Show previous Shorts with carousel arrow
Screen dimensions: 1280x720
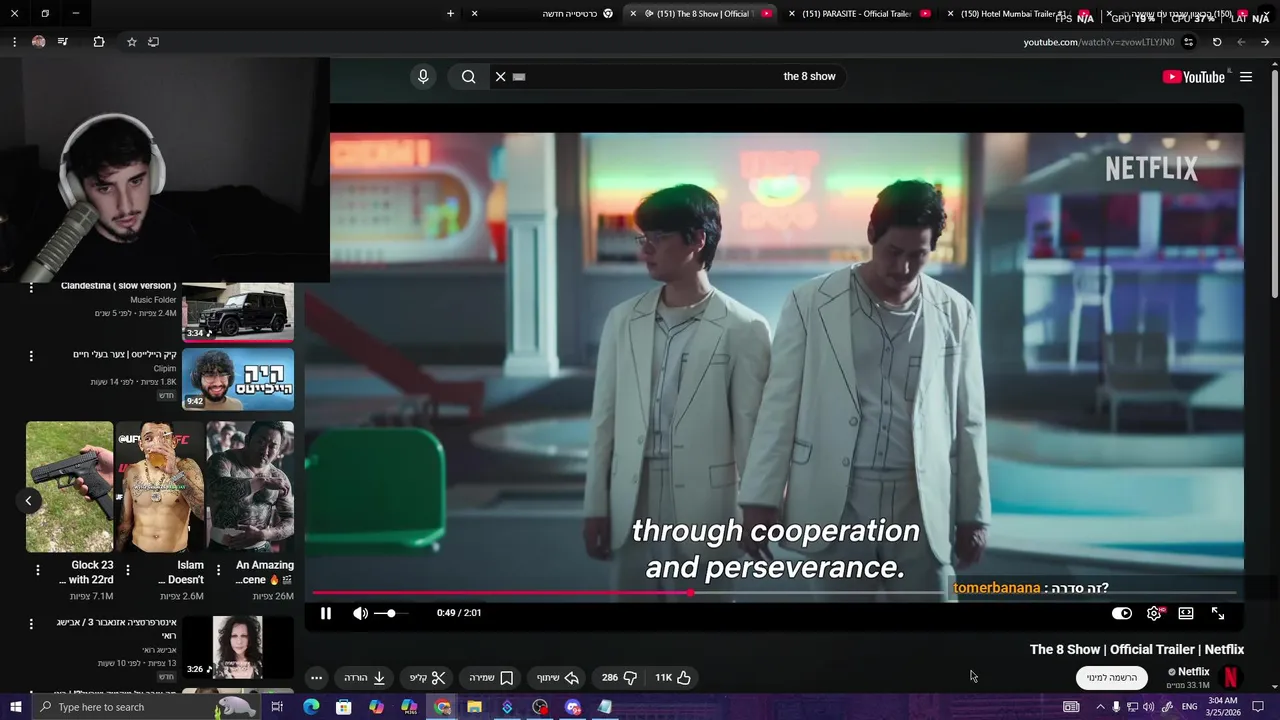pyautogui.click(x=29, y=500)
